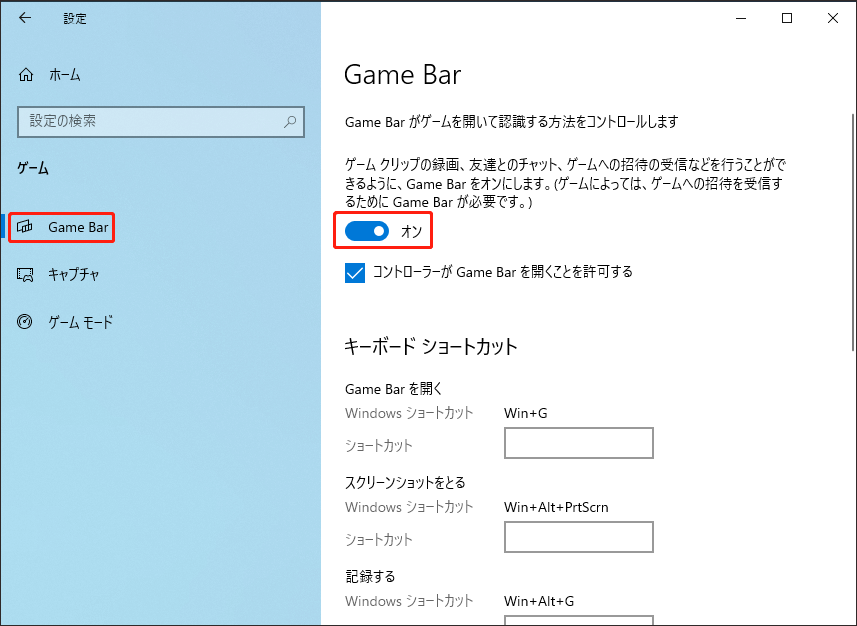Click the ゲーム モード gauge icon
The height and width of the screenshot is (626, 857).
[25, 321]
